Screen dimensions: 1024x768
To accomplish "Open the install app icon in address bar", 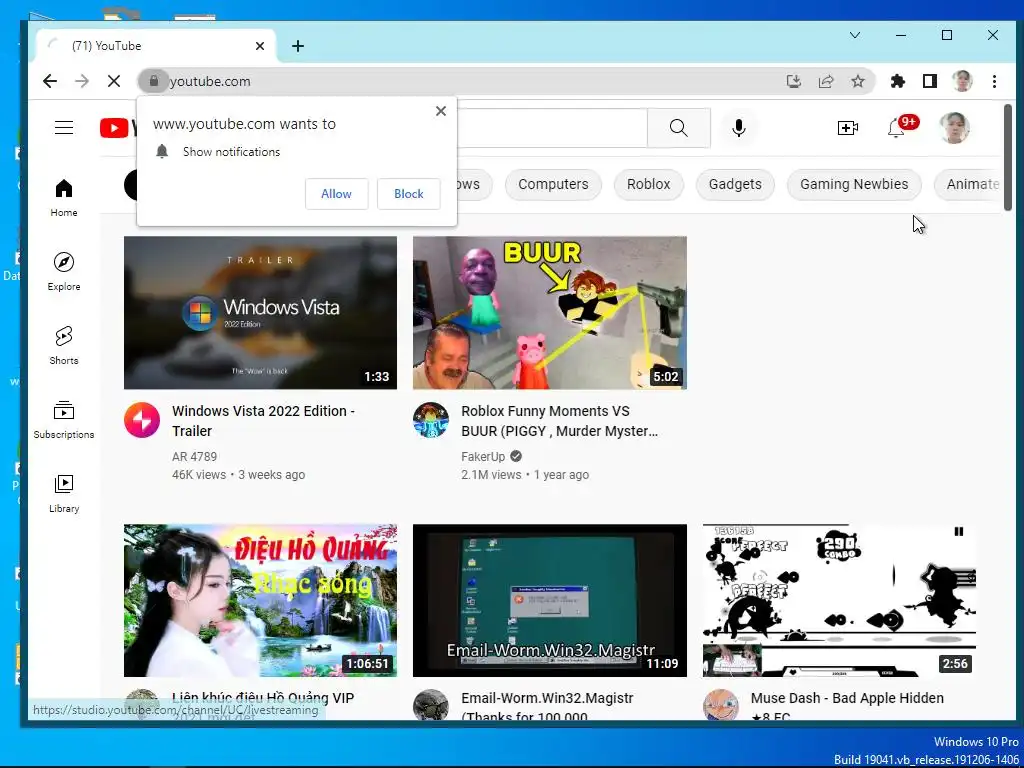I will coord(793,81).
